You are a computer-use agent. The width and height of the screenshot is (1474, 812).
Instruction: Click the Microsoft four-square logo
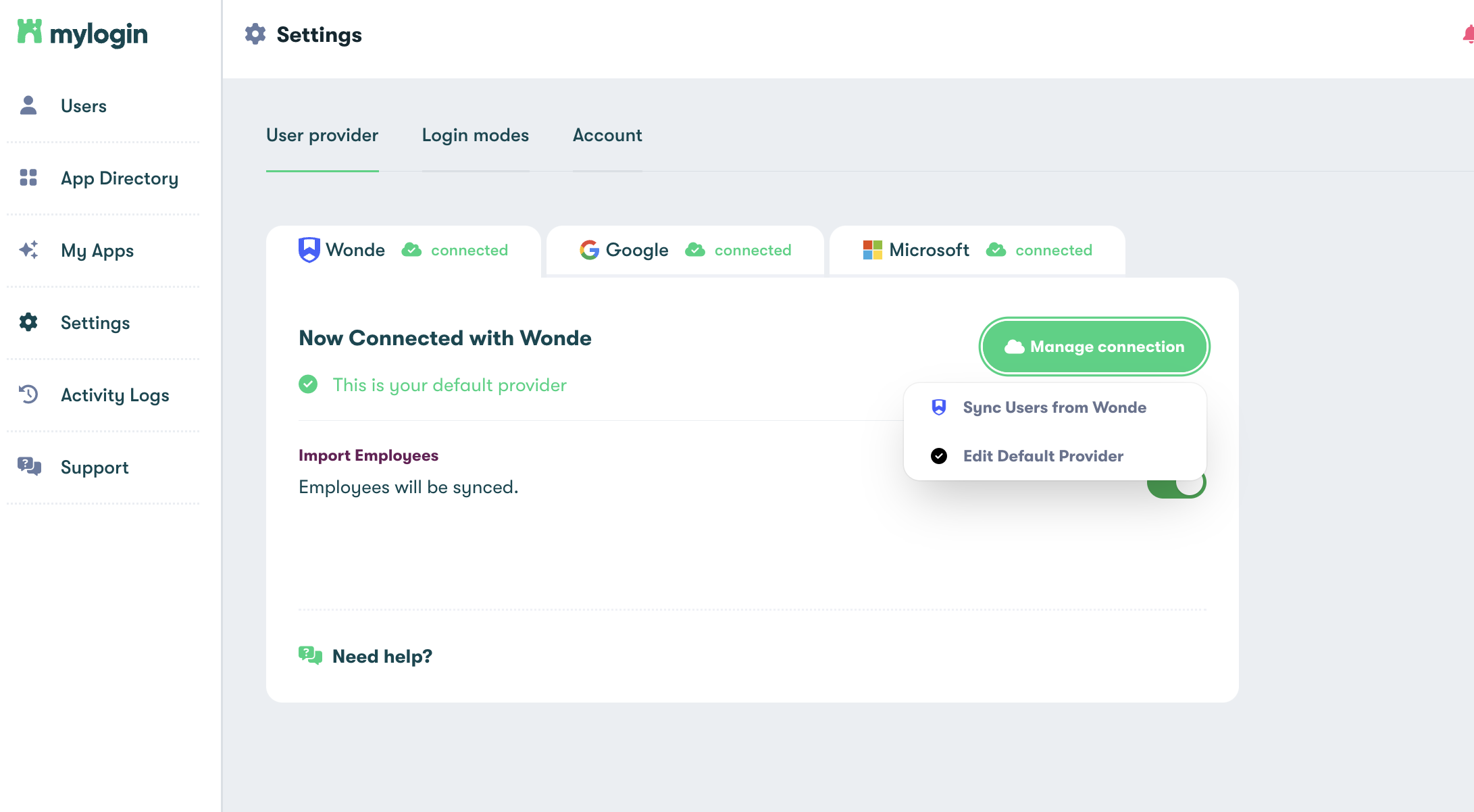point(873,250)
